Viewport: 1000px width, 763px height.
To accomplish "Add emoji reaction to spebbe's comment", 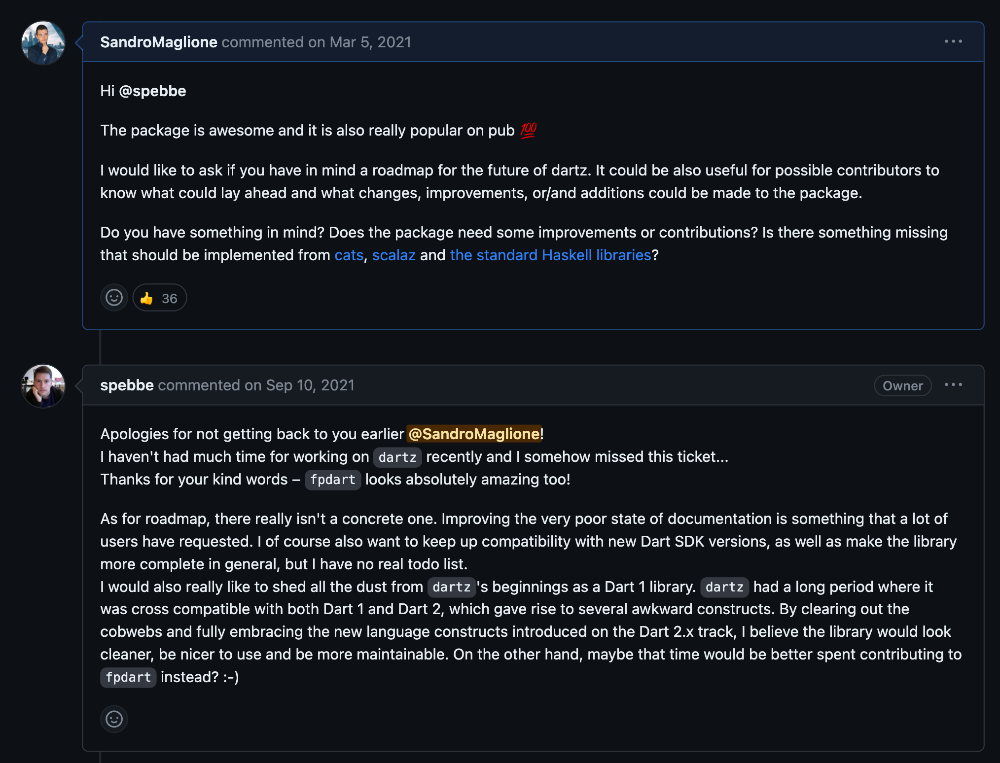I will point(115,718).
